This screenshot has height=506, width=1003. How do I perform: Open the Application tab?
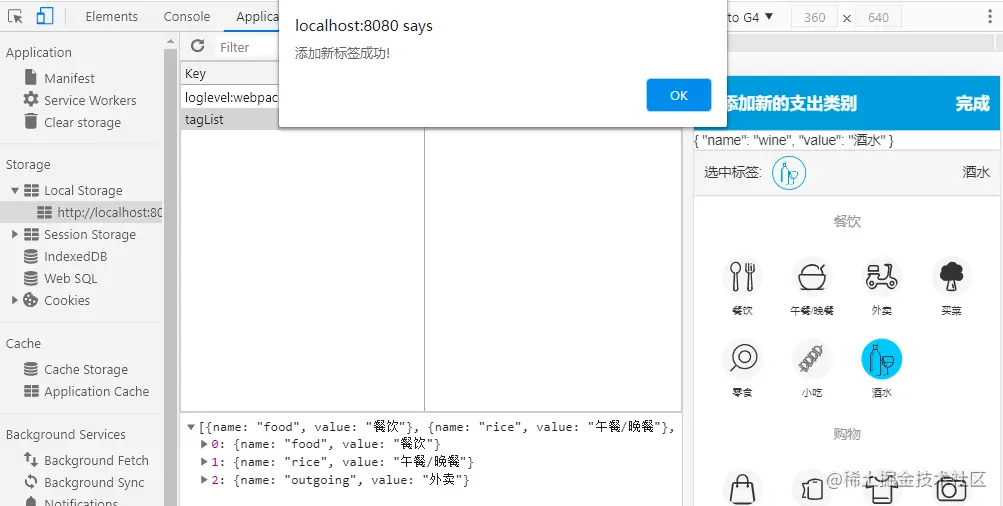(x=257, y=17)
